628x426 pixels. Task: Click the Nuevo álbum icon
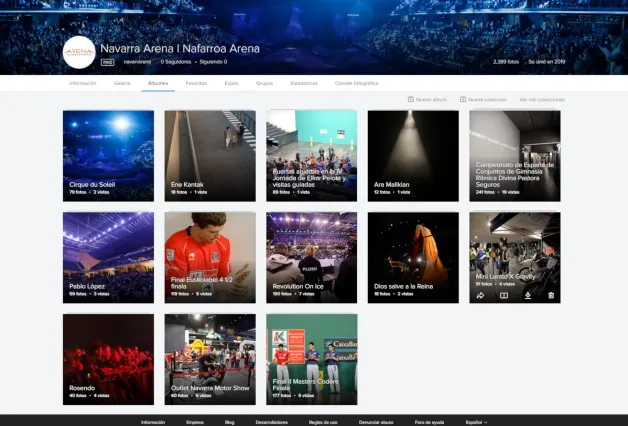coord(411,99)
